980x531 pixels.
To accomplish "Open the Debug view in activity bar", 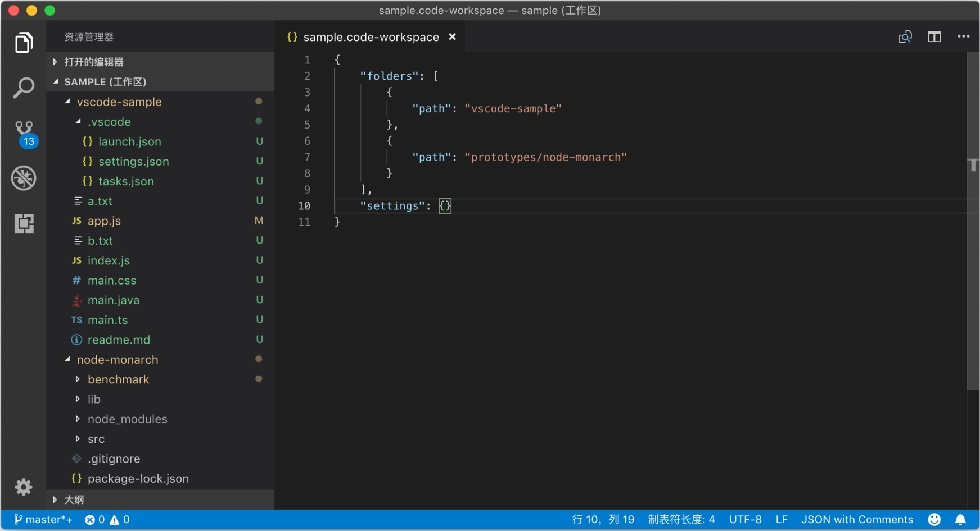I will click(24, 179).
